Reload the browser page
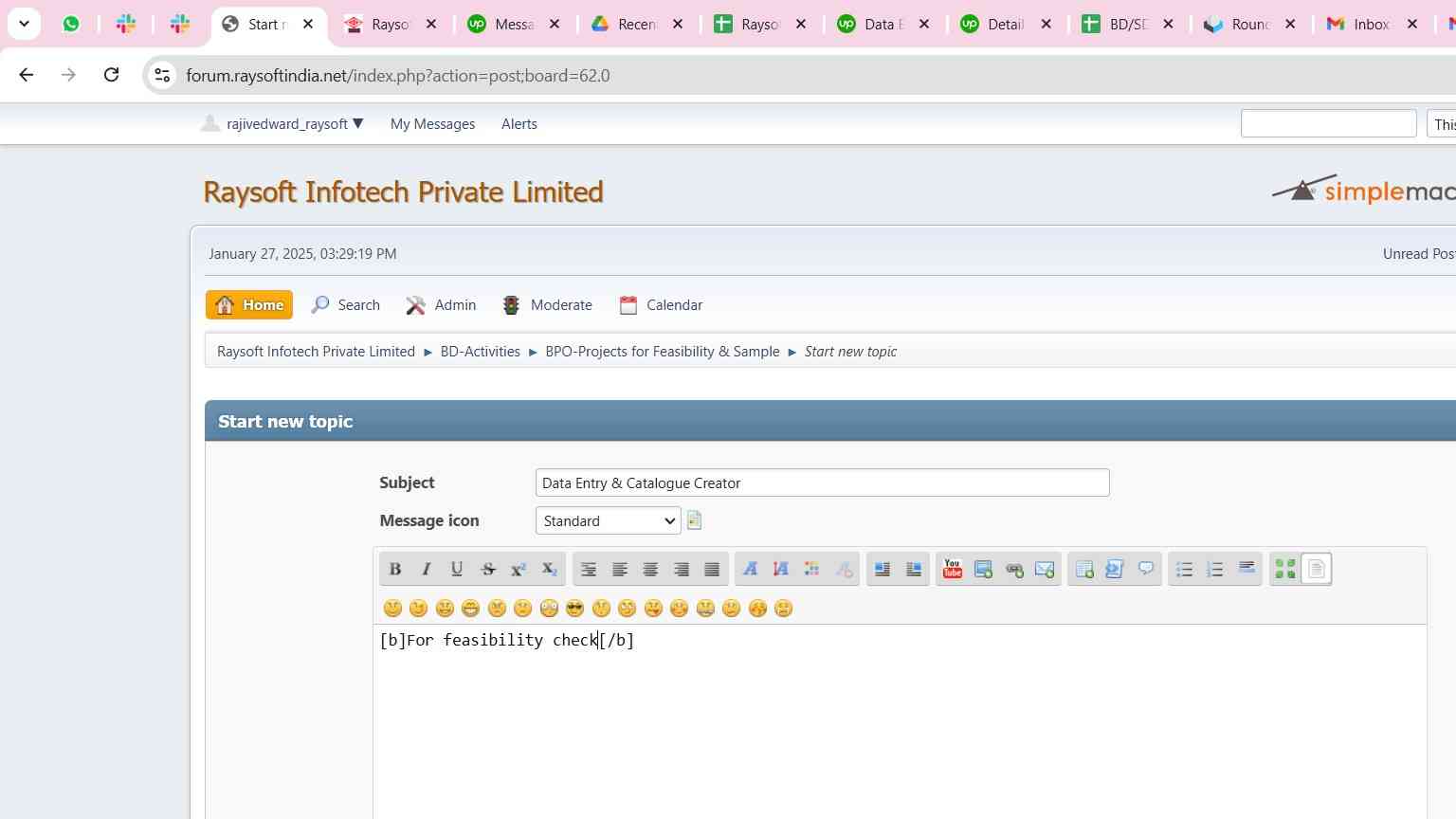Viewport: 1456px width, 819px height. pyautogui.click(x=111, y=75)
